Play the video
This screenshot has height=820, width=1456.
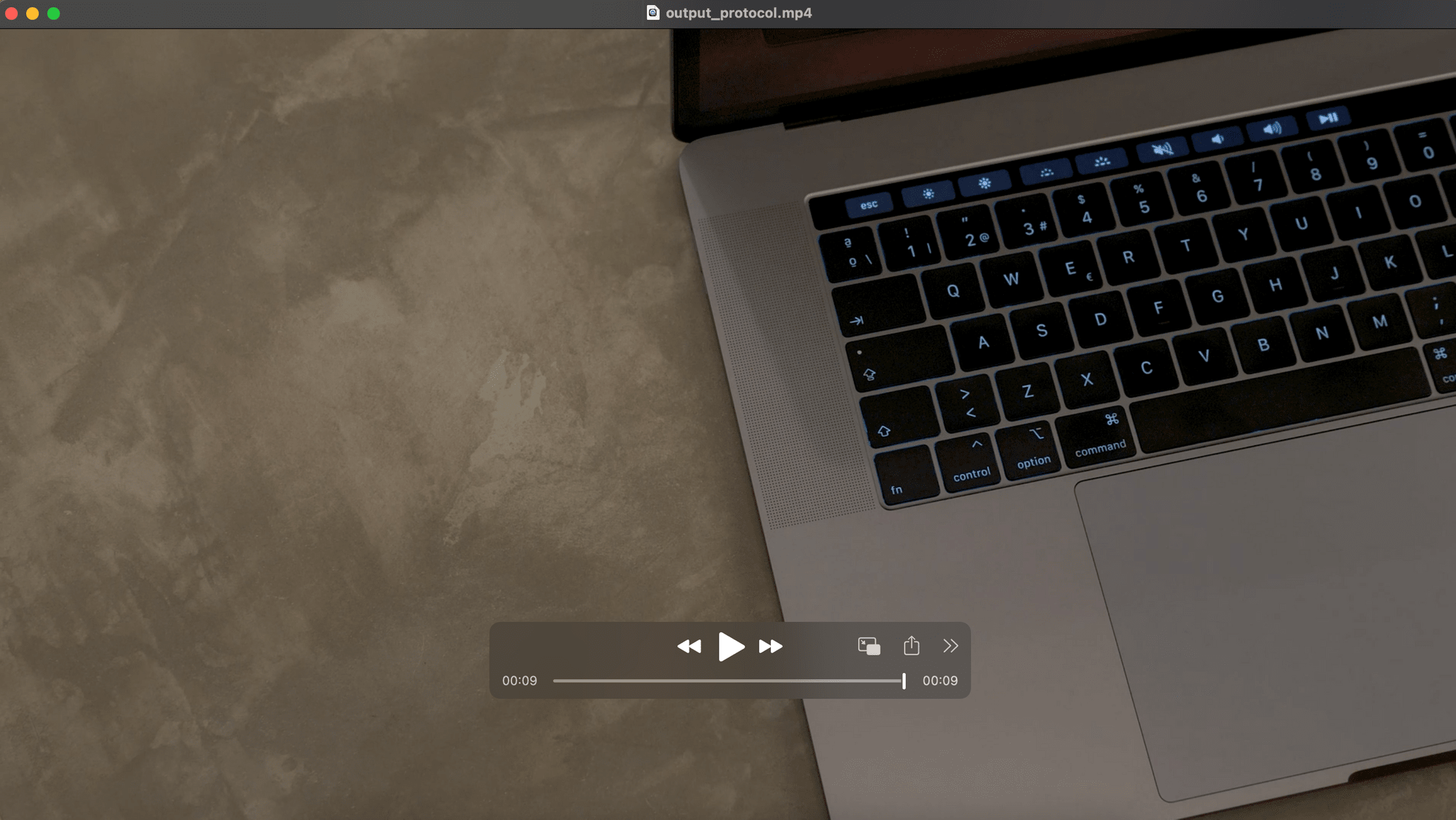click(x=731, y=646)
